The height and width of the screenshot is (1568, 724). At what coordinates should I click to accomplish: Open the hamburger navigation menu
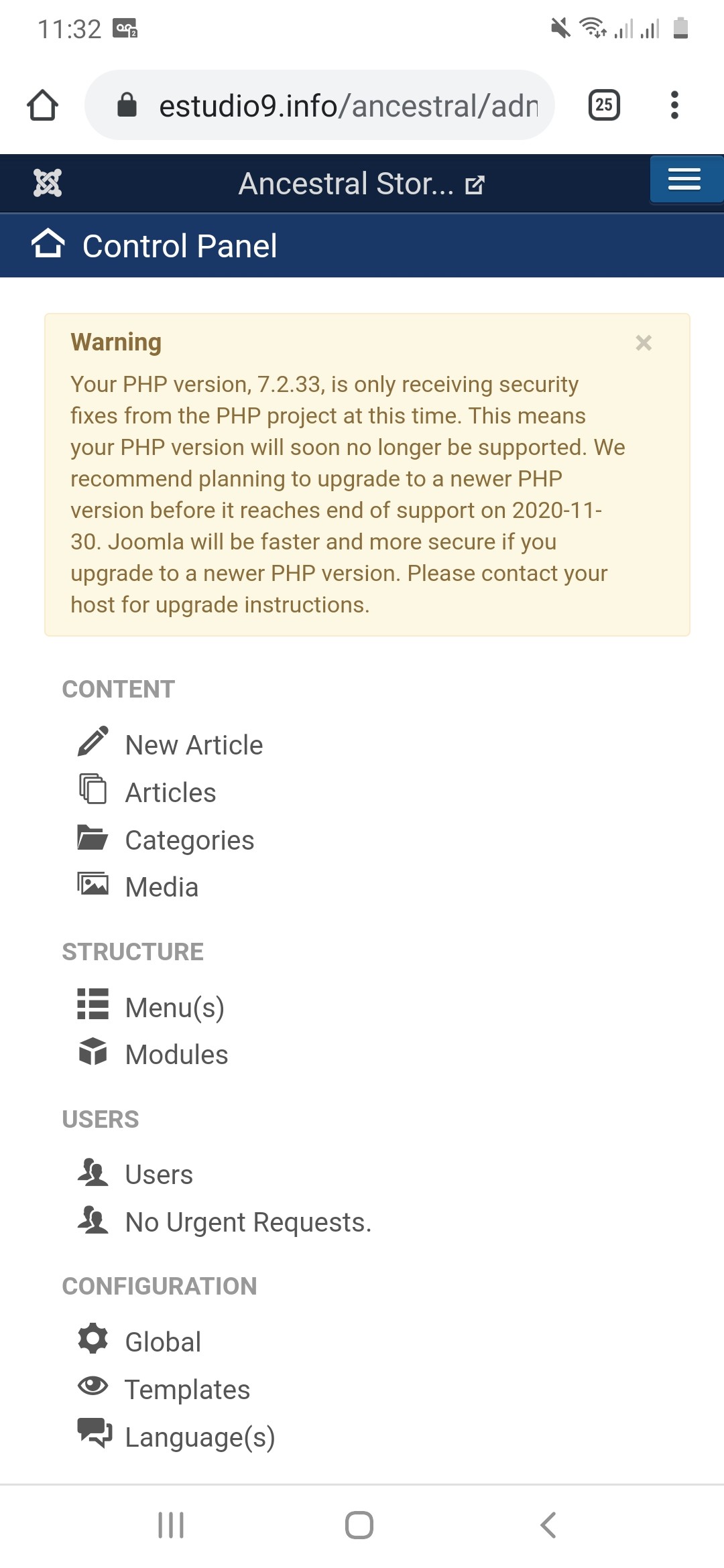tap(684, 180)
